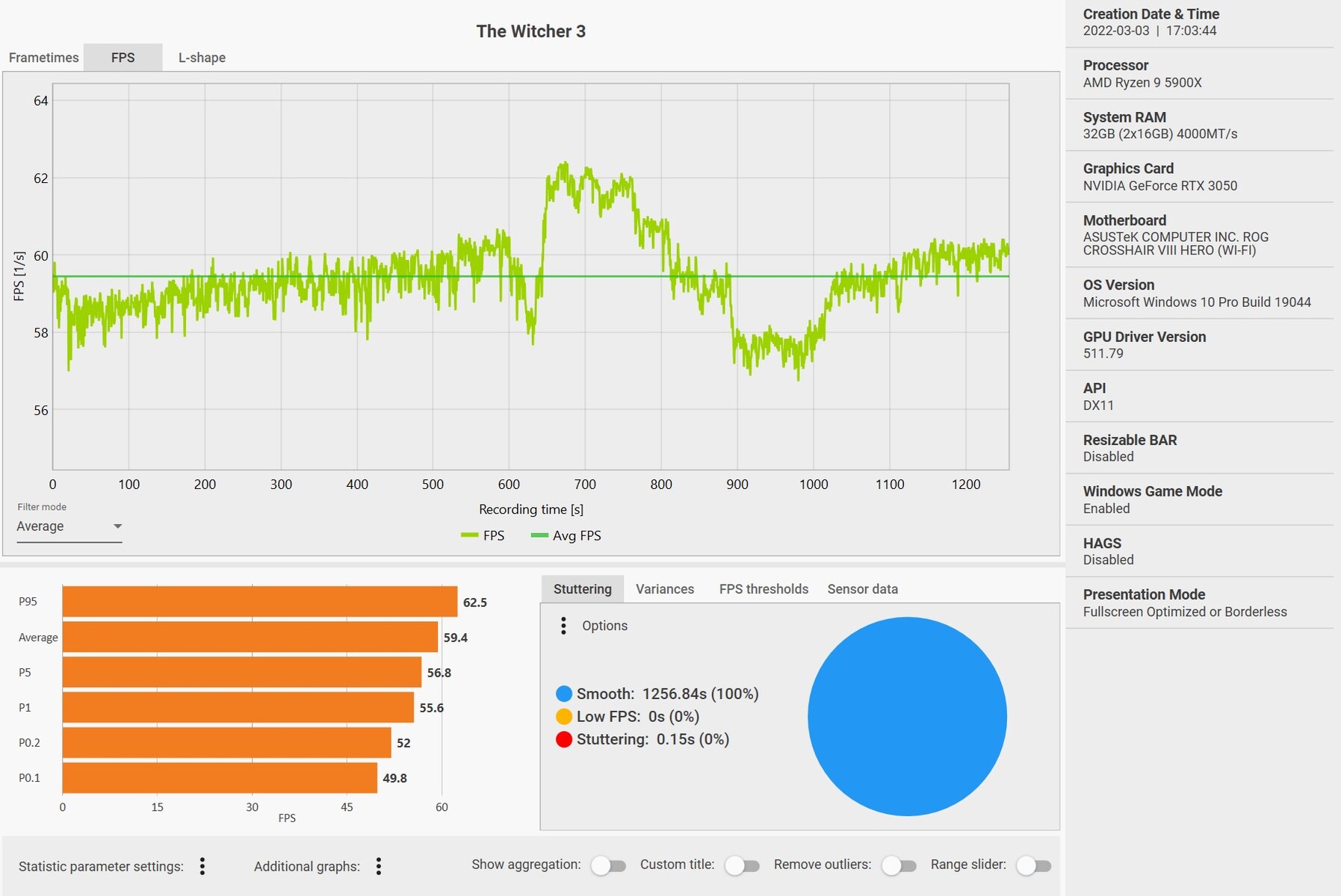The image size is (1341, 896).
Task: Click the Additional graphs label
Action: click(307, 866)
